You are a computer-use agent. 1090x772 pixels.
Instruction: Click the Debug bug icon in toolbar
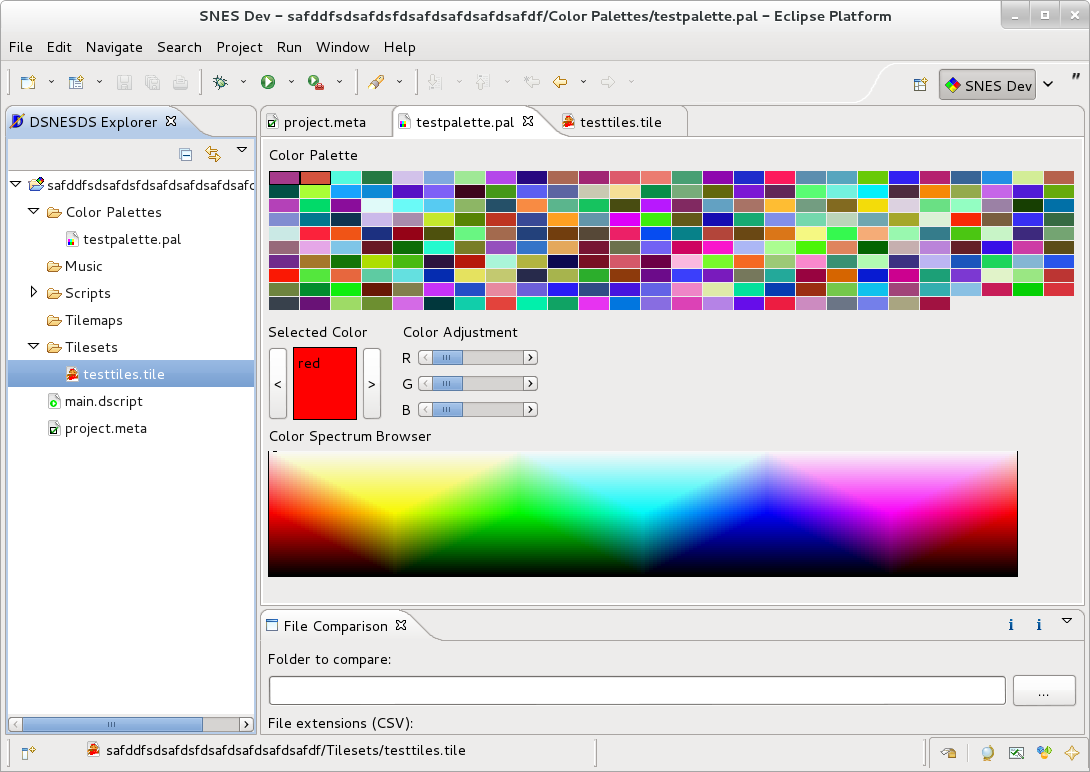[x=220, y=82]
